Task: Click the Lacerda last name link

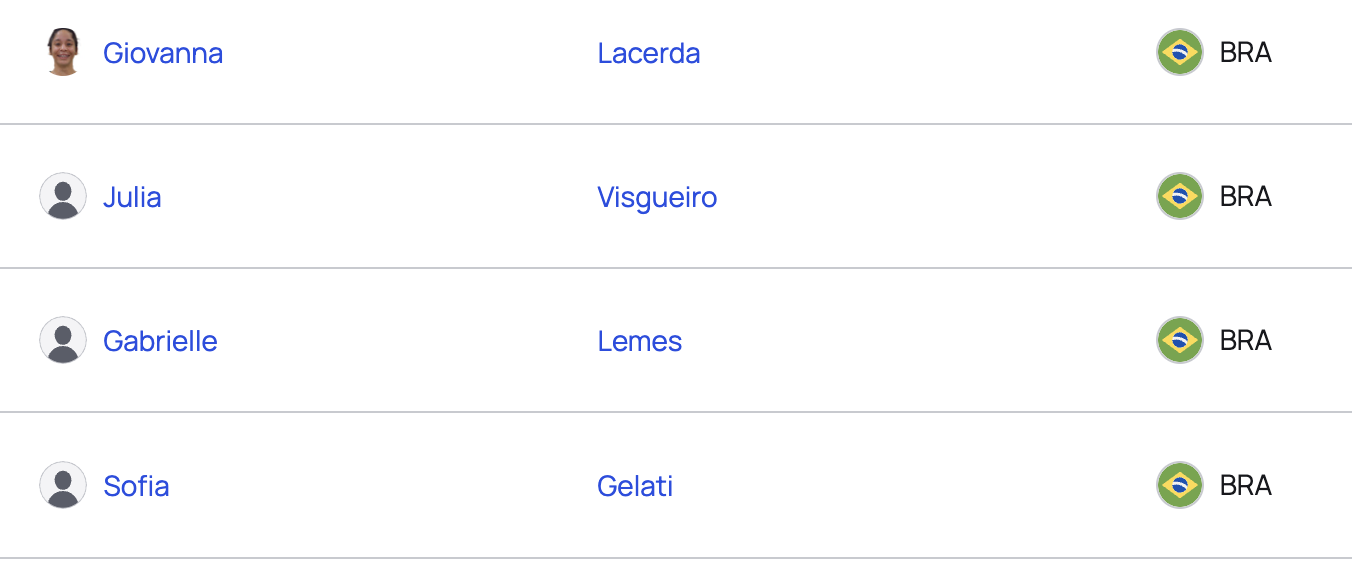Action: (649, 52)
